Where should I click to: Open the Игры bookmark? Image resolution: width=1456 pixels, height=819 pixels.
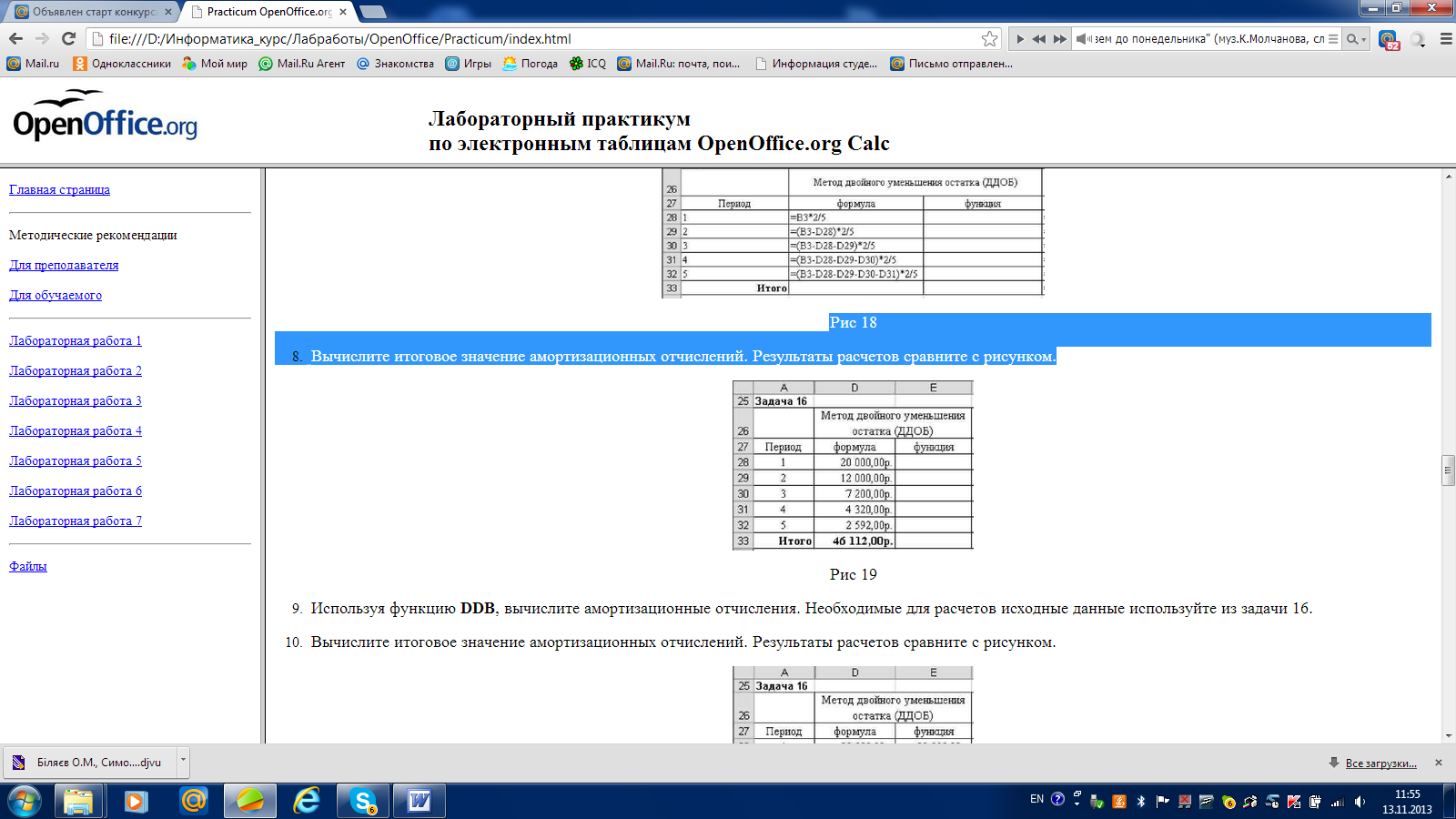coord(468,64)
